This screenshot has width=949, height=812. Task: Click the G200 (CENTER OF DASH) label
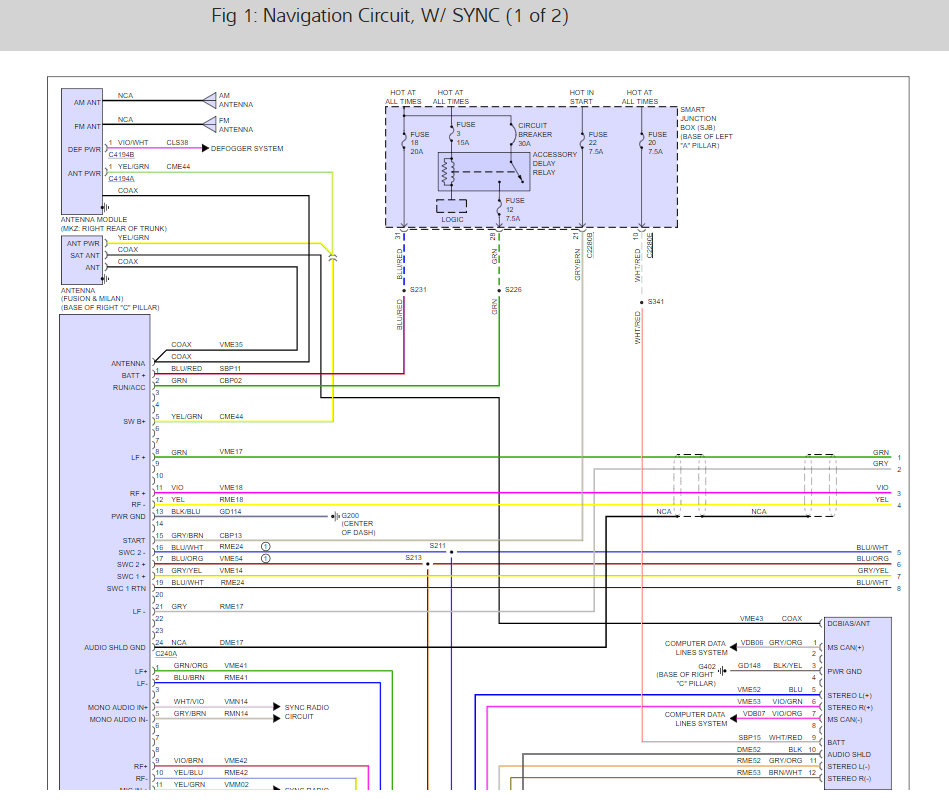[x=358, y=524]
